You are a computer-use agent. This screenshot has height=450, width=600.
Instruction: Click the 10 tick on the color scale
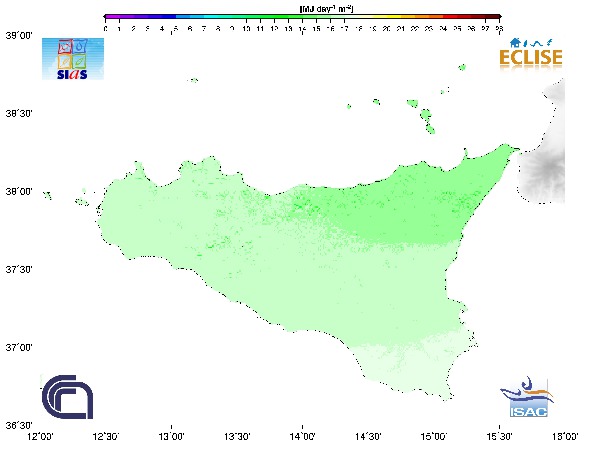246,29
